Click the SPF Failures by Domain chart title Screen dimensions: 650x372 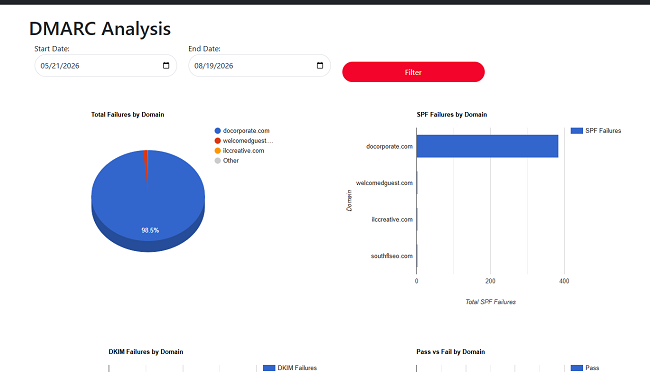(x=452, y=114)
